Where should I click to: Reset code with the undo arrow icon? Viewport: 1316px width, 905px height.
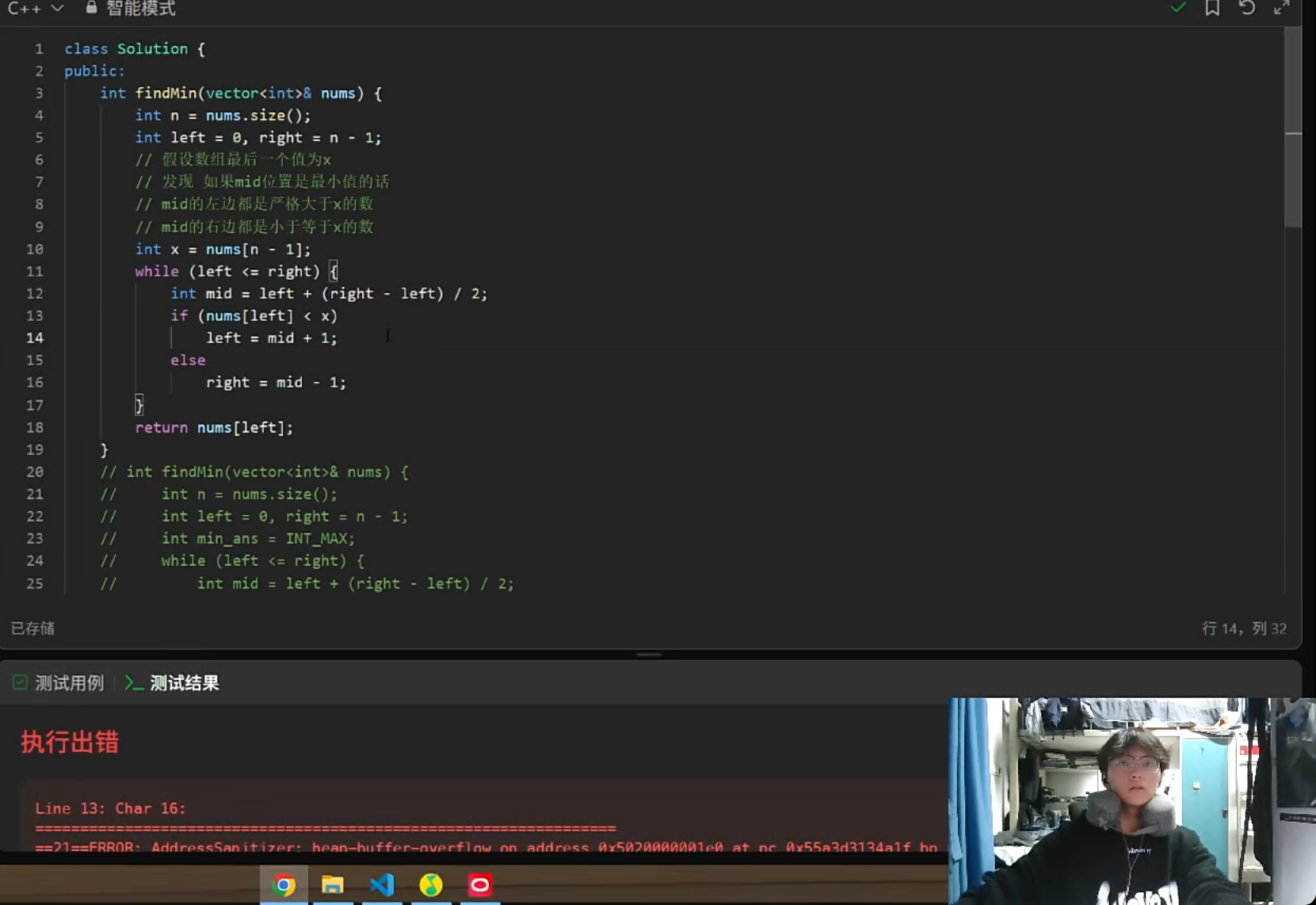point(1247,8)
